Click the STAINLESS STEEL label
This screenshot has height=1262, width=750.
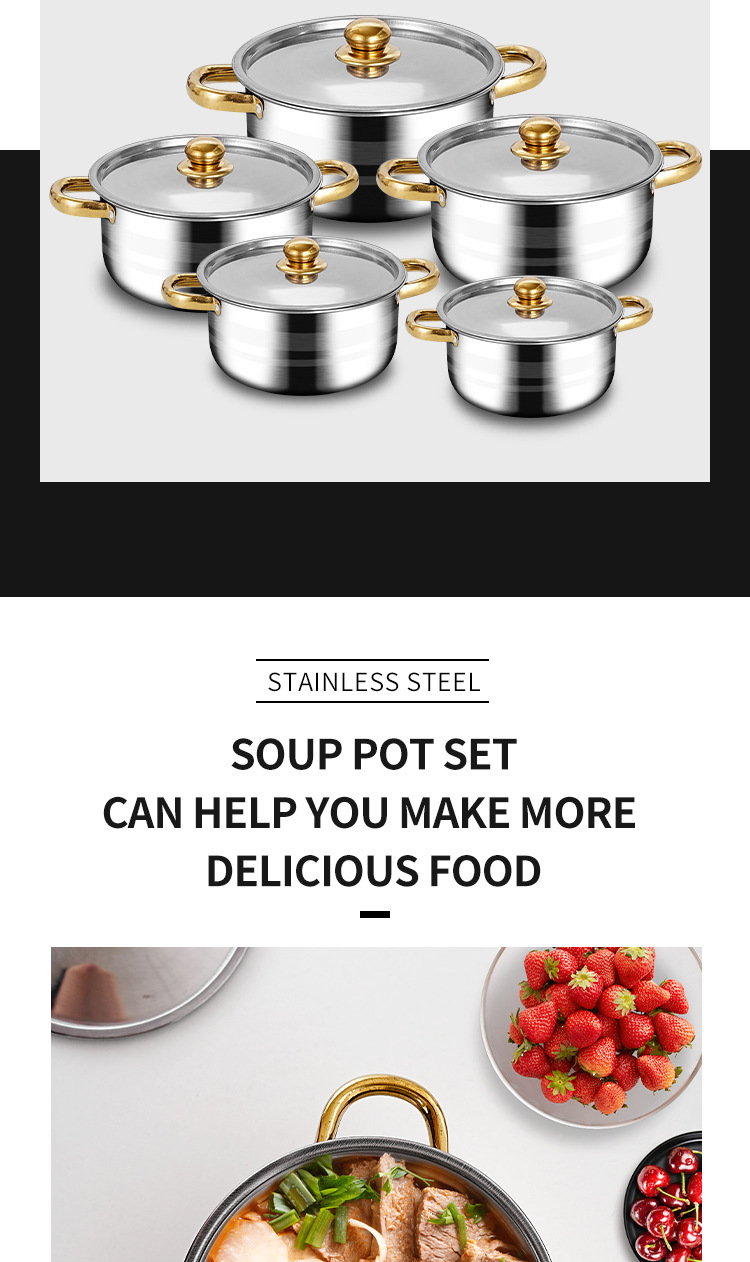(x=373, y=682)
